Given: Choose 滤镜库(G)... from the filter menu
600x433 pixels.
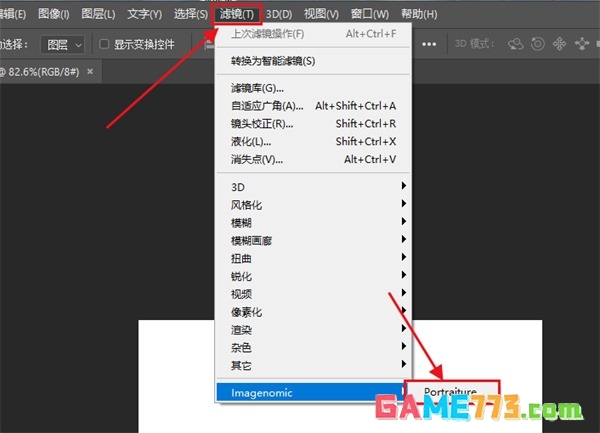Looking at the screenshot, I should click(258, 88).
